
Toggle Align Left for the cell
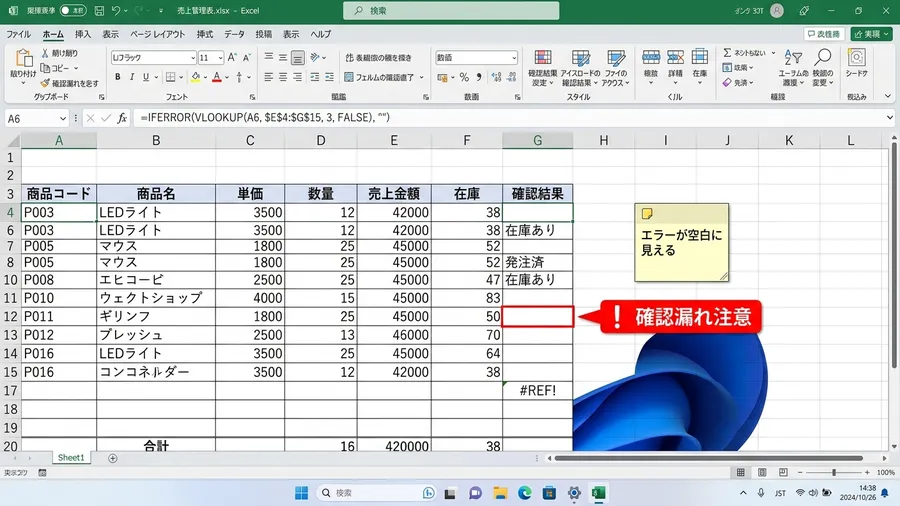[269, 77]
